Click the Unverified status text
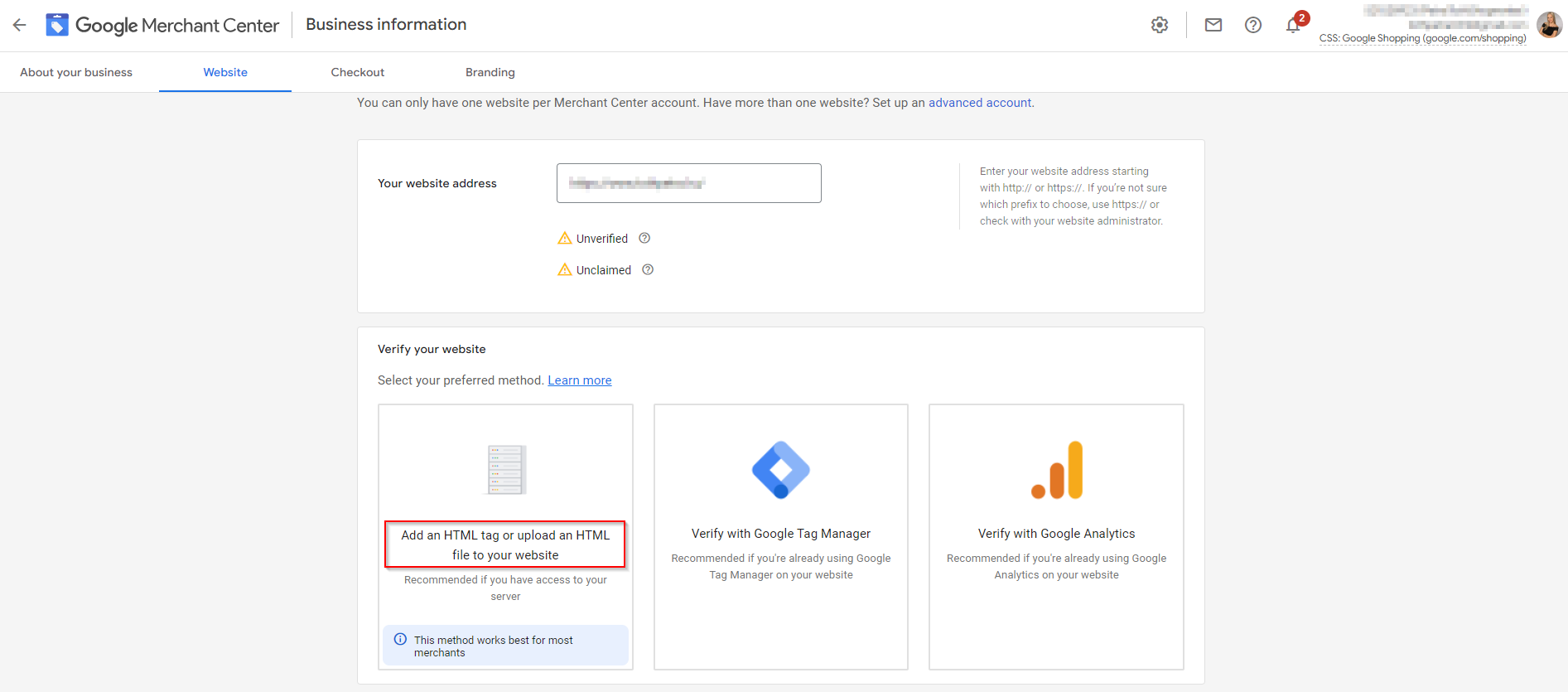Image resolution: width=1568 pixels, height=692 pixels. (x=602, y=239)
